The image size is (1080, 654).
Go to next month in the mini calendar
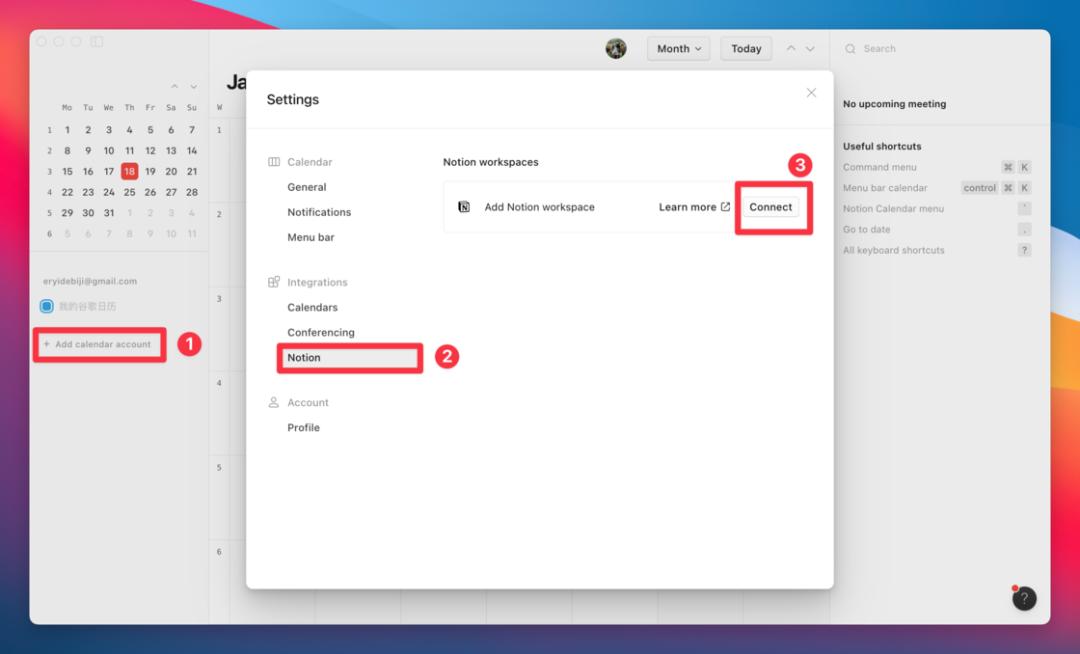[x=194, y=87]
